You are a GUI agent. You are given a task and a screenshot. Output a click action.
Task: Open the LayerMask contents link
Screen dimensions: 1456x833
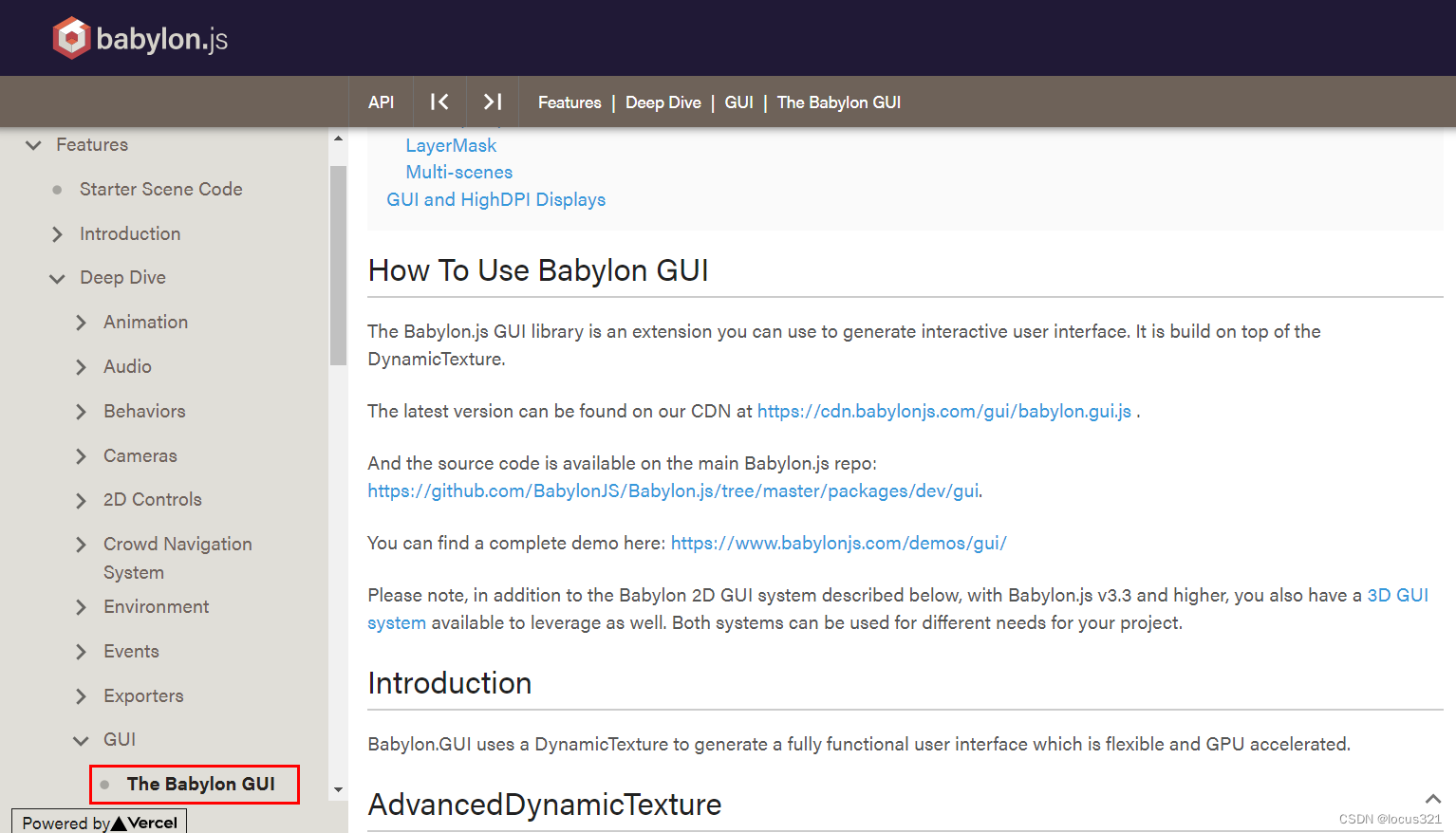pyautogui.click(x=451, y=145)
